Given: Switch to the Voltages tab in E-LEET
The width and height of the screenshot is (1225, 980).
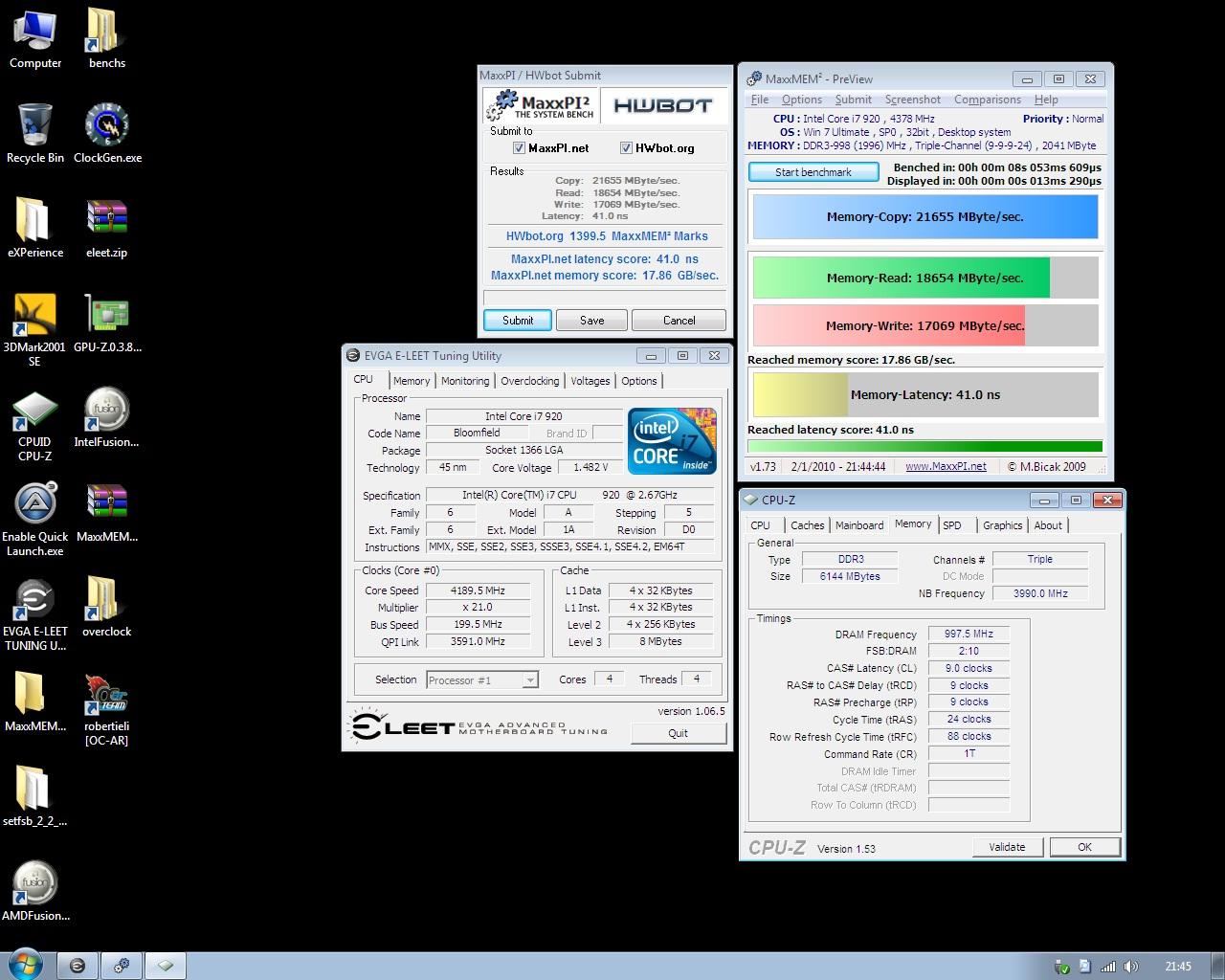Looking at the screenshot, I should (x=590, y=381).
